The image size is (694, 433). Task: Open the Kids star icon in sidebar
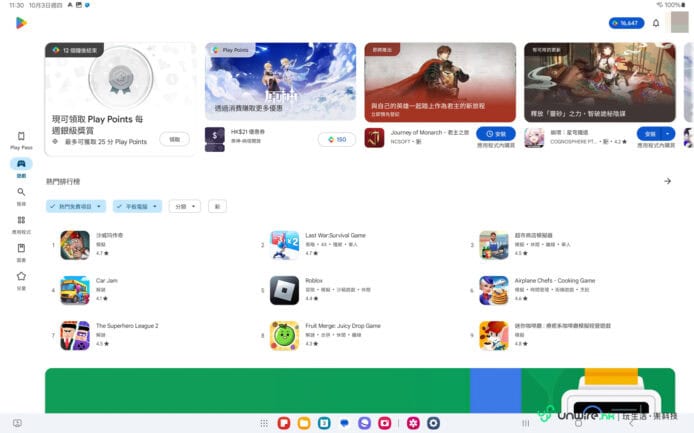(21, 276)
